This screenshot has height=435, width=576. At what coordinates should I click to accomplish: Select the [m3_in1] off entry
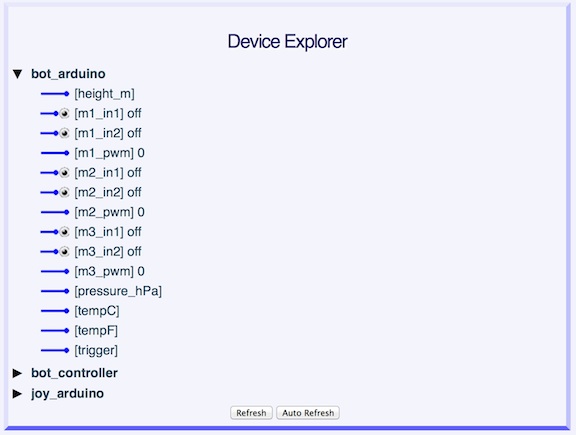pos(108,232)
